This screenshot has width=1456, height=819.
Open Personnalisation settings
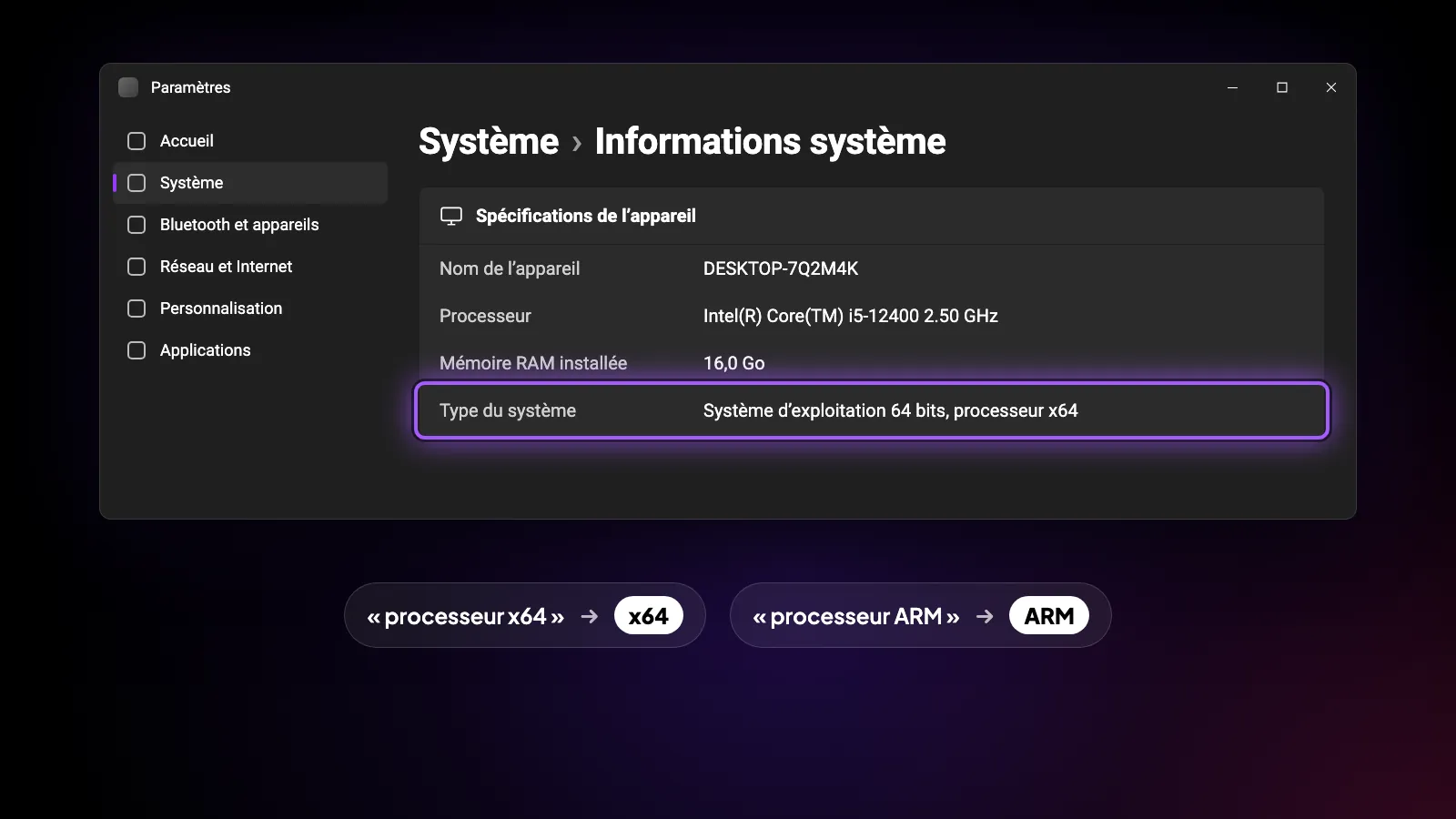point(250,308)
